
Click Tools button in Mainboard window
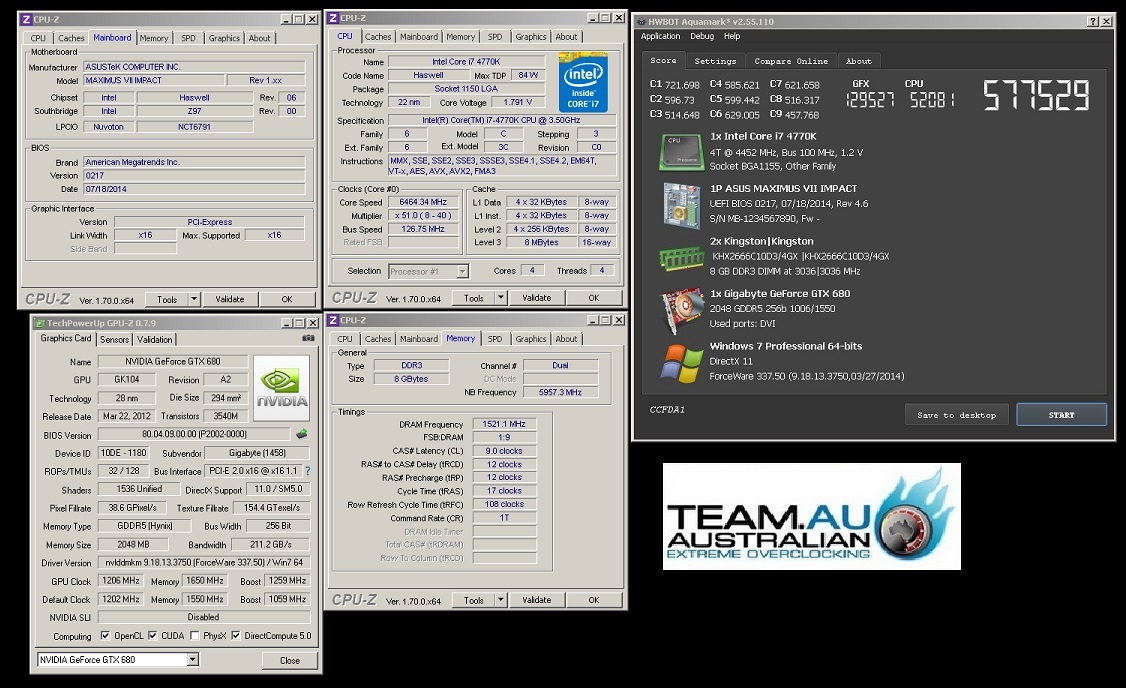pyautogui.click(x=167, y=299)
